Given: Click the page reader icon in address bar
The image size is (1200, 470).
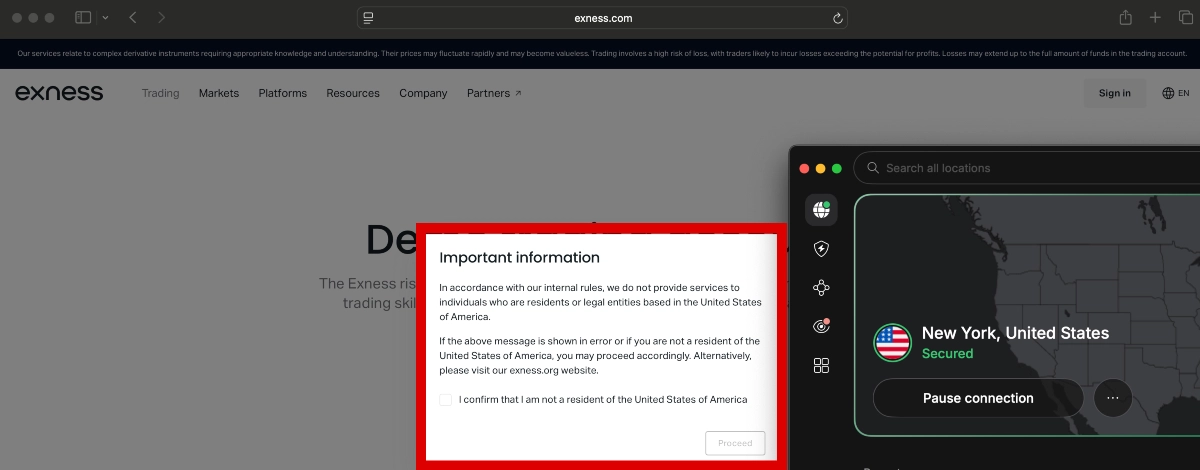Looking at the screenshot, I should coord(368,18).
